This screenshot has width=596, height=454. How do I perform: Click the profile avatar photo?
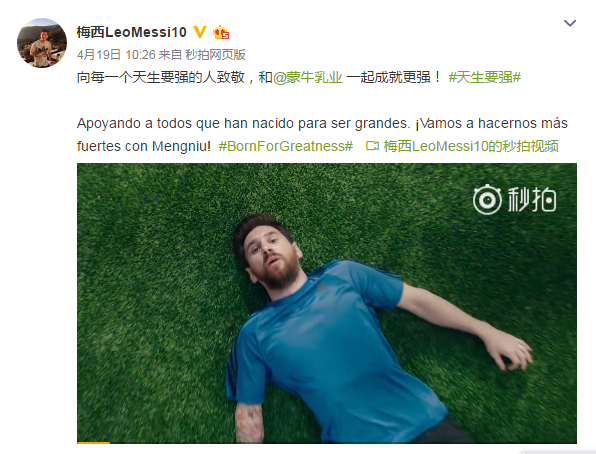click(42, 43)
